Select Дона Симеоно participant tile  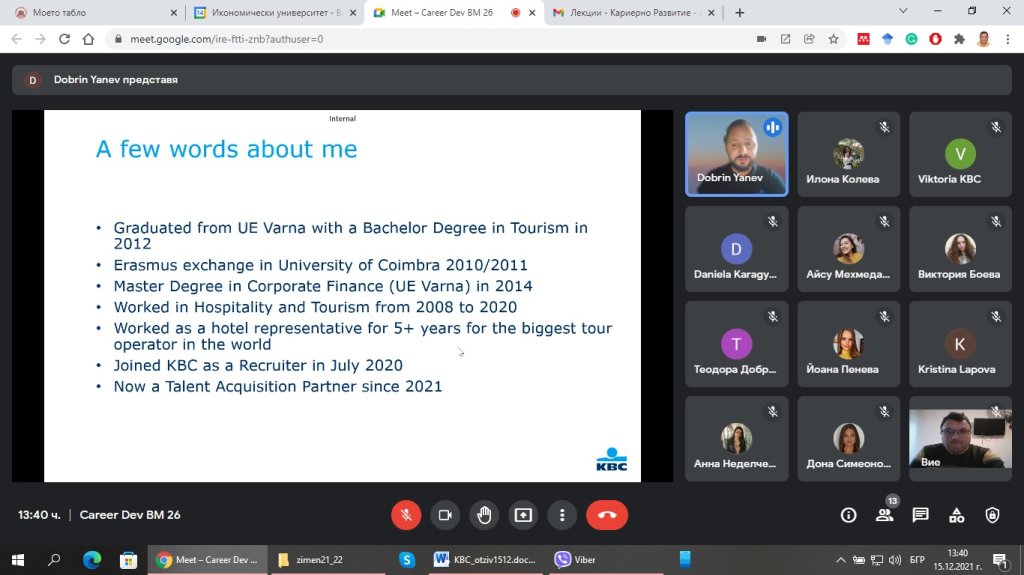pyautogui.click(x=848, y=438)
